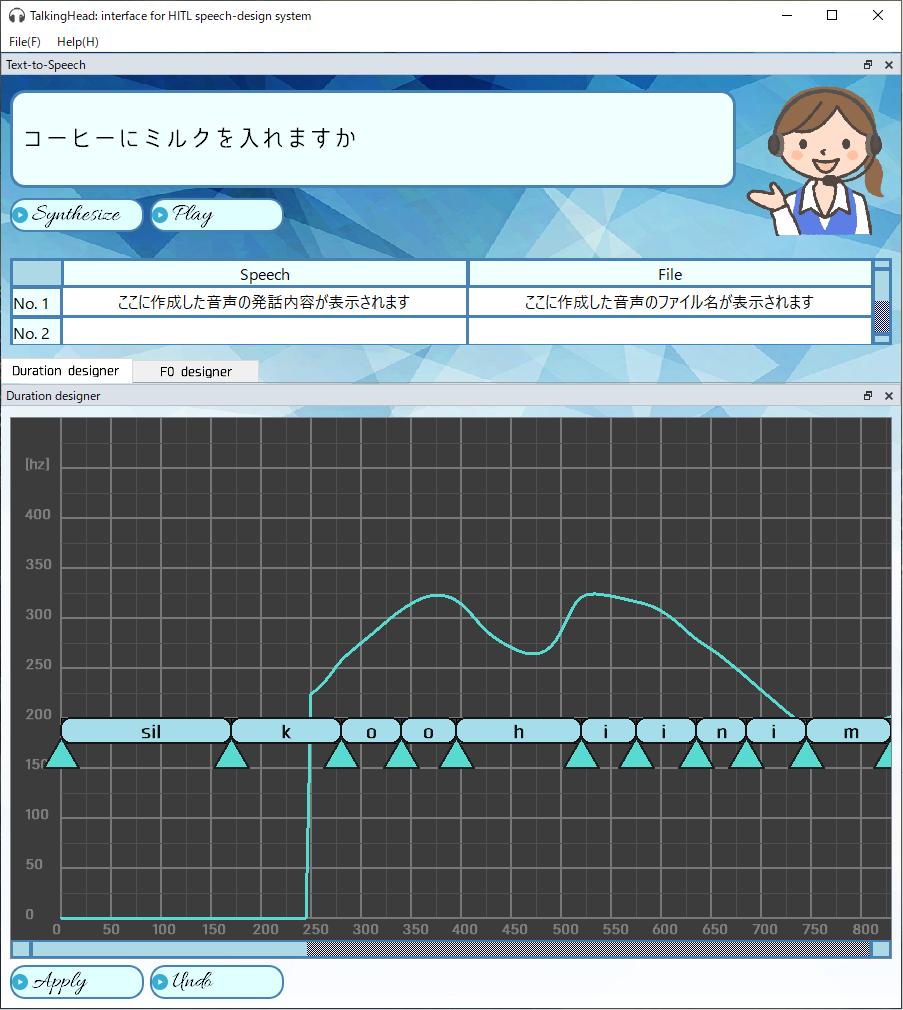903x1010 pixels.
Task: Switch to the F0 designer tab
Action: (196, 372)
